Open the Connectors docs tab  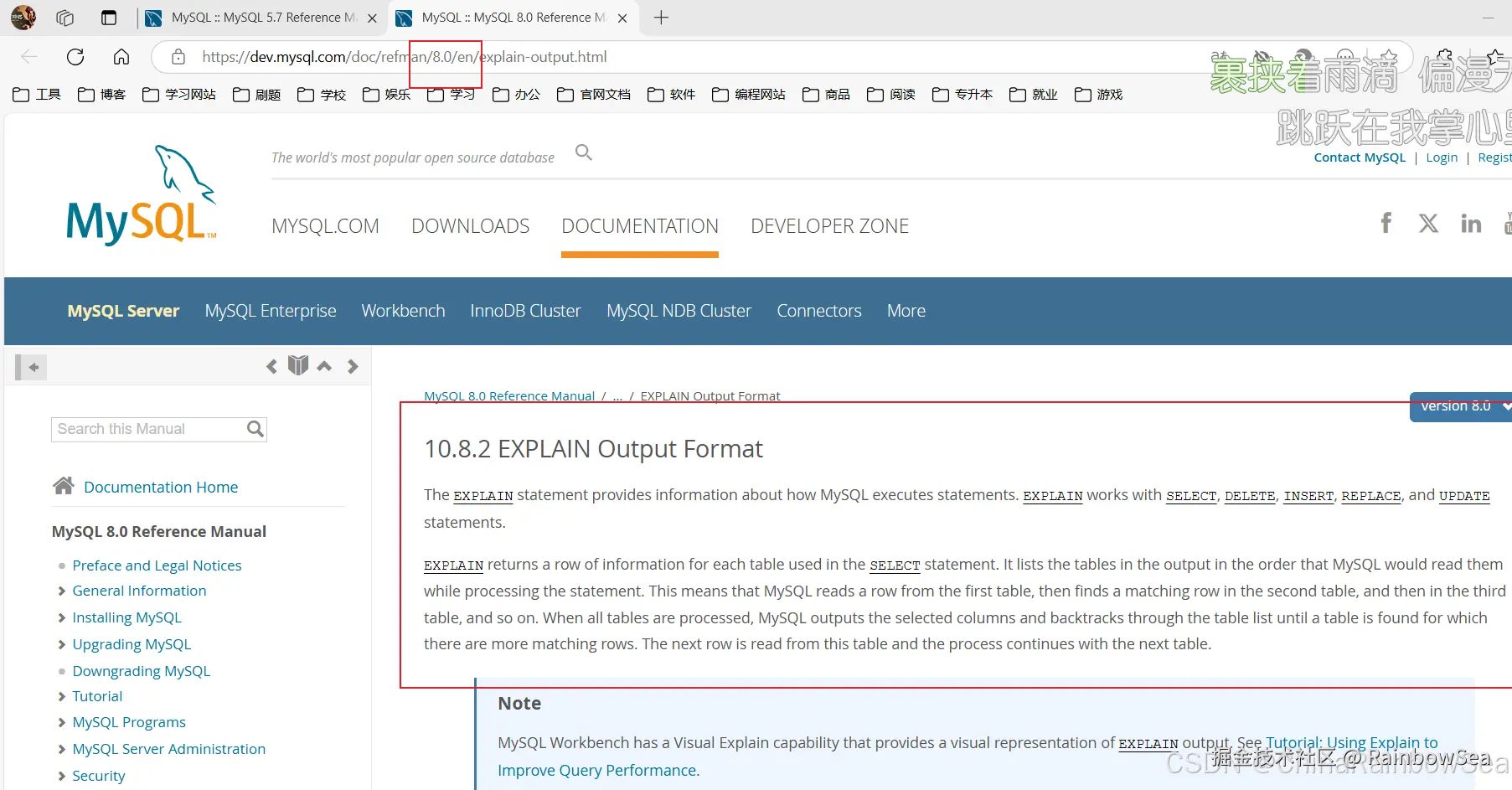pos(819,311)
